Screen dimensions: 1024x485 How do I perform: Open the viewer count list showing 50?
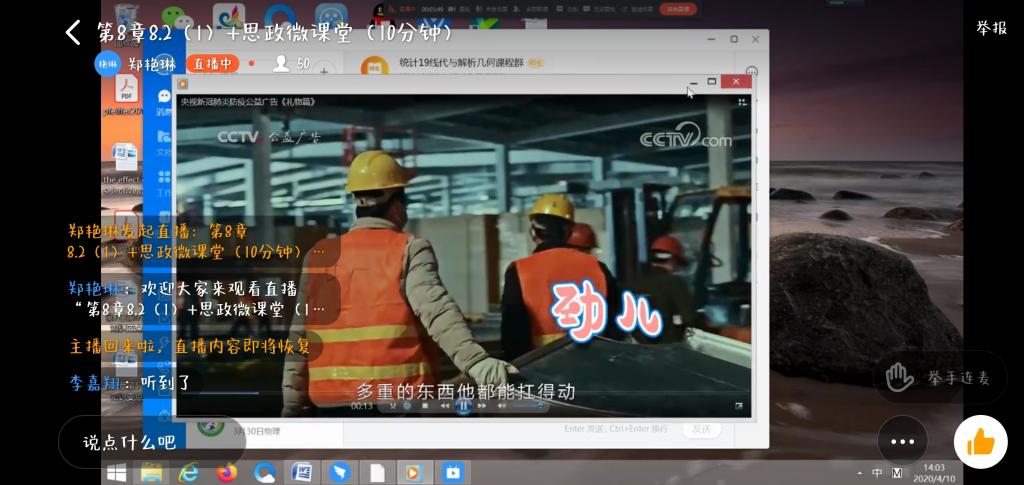tap(292, 64)
